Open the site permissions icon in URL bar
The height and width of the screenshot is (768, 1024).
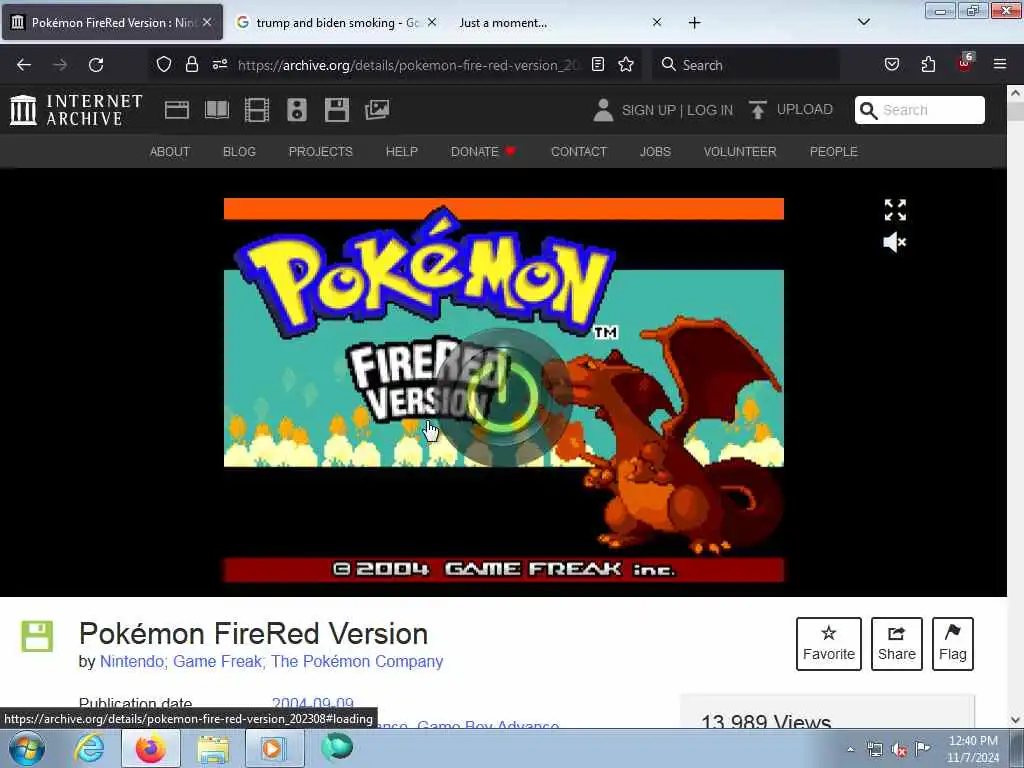pos(220,64)
